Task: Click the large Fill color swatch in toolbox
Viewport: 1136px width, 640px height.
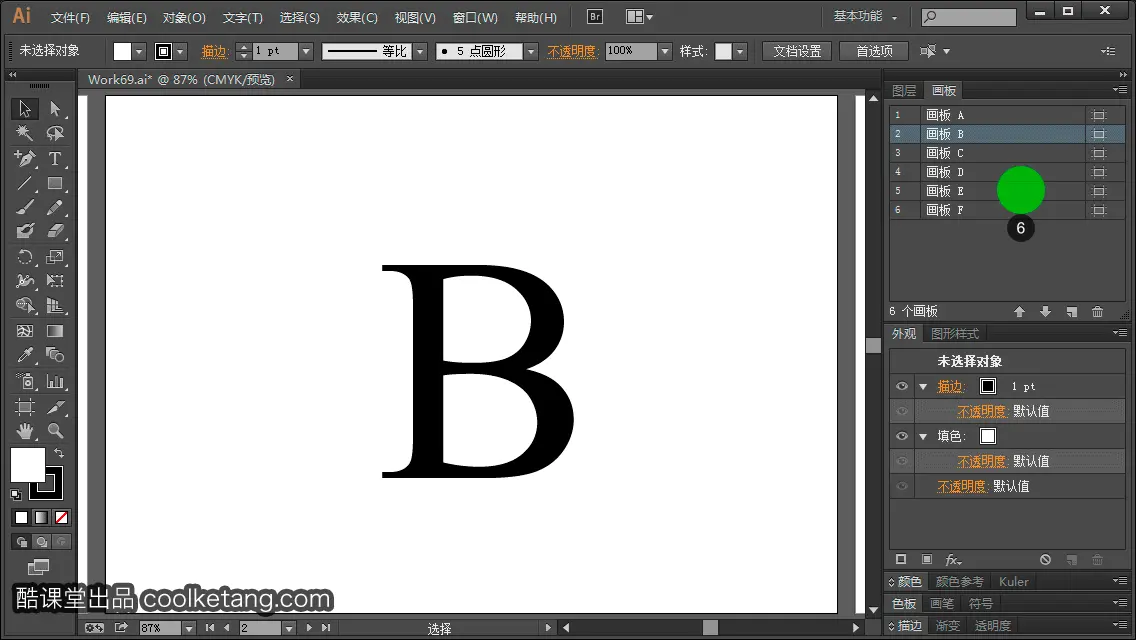Action: click(28, 465)
